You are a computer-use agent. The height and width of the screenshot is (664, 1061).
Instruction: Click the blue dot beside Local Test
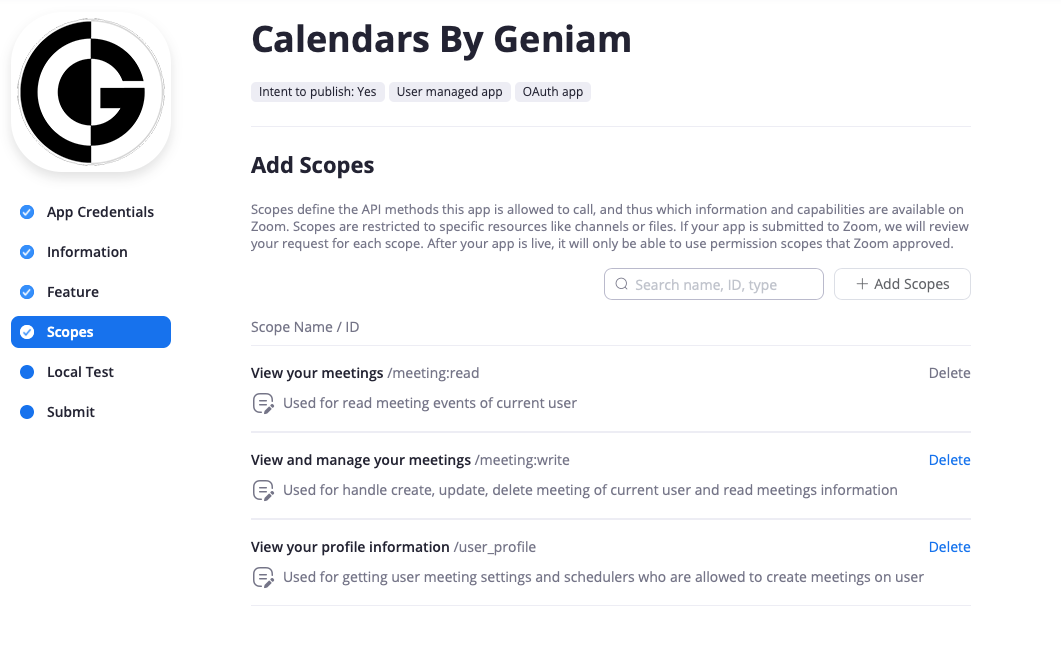(27, 372)
